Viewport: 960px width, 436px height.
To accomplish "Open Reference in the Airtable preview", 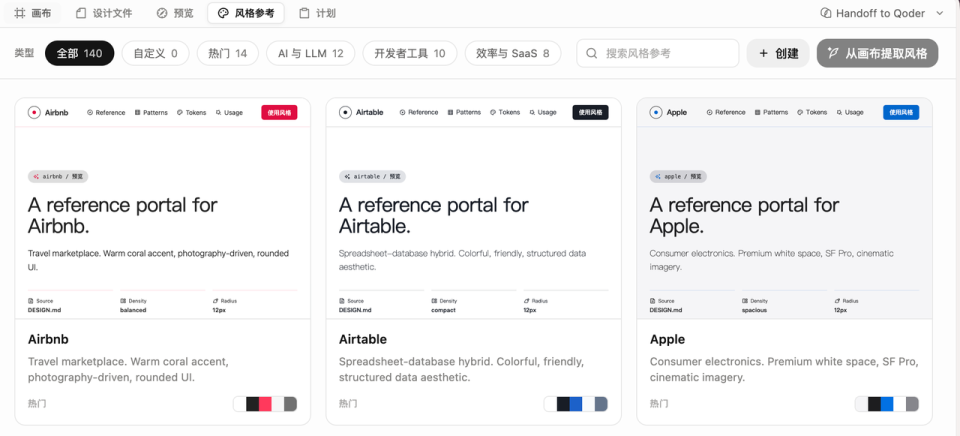I will [x=419, y=113].
